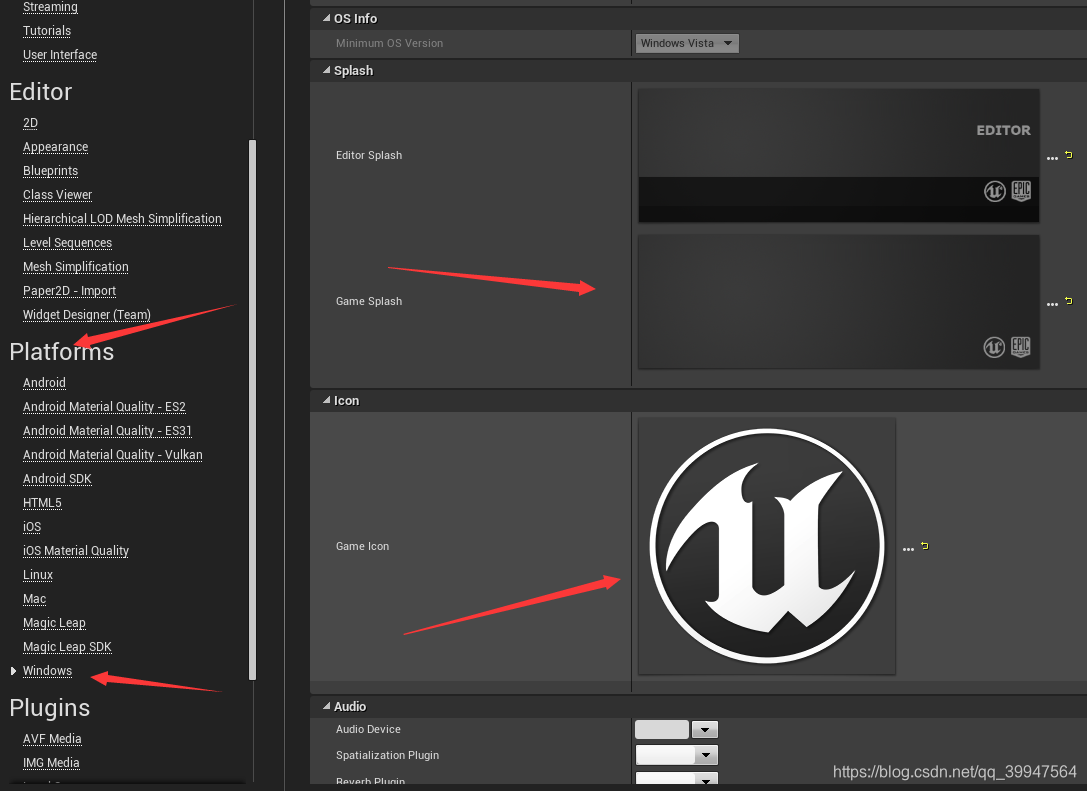Expand the Windows tree arrow
Image resolution: width=1087 pixels, height=791 pixels.
[13, 671]
